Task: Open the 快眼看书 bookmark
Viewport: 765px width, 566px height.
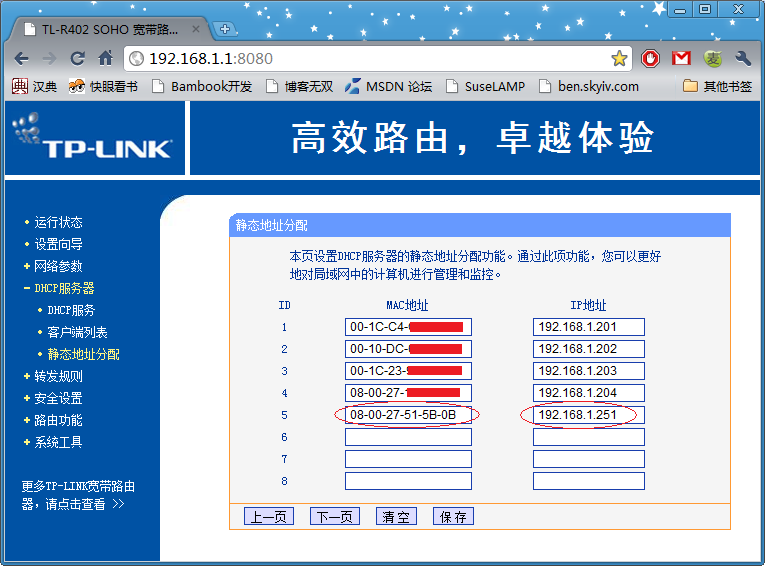Action: [103, 86]
